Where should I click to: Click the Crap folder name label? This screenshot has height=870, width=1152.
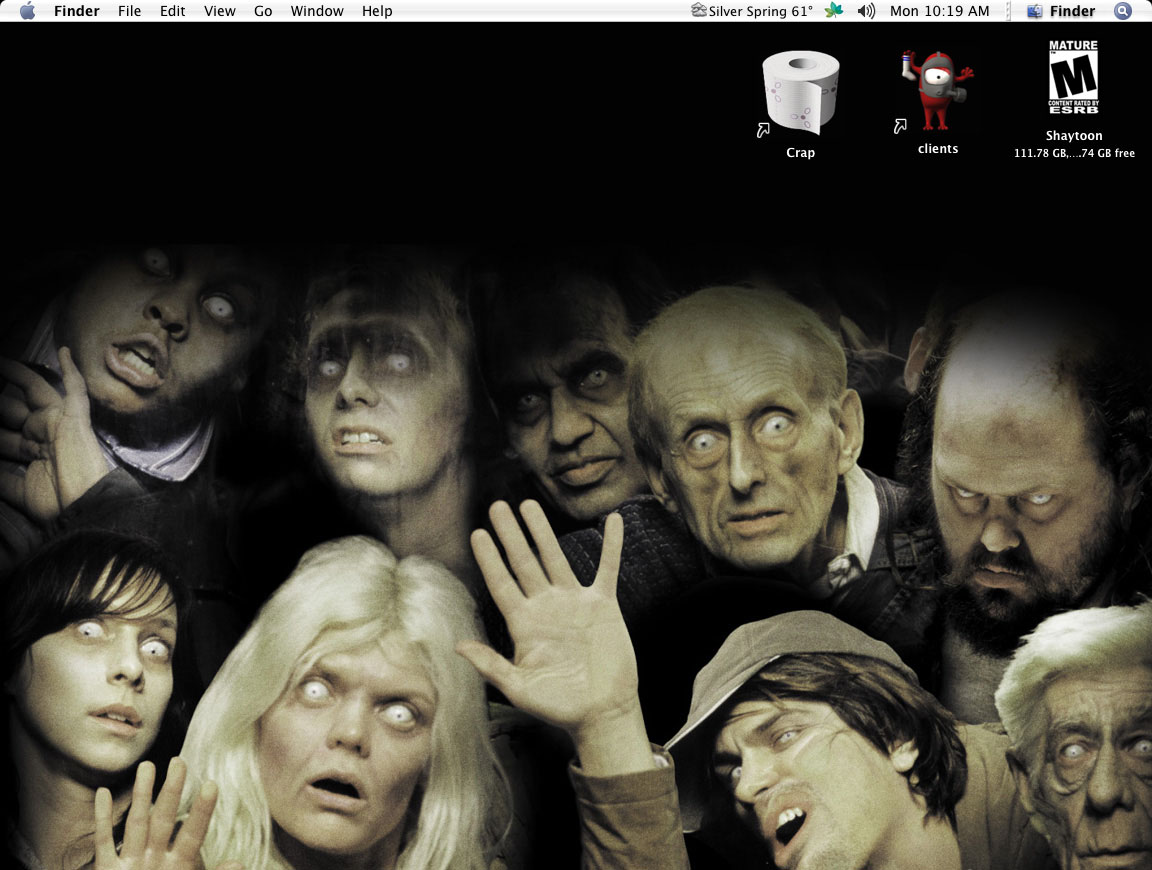tap(800, 153)
